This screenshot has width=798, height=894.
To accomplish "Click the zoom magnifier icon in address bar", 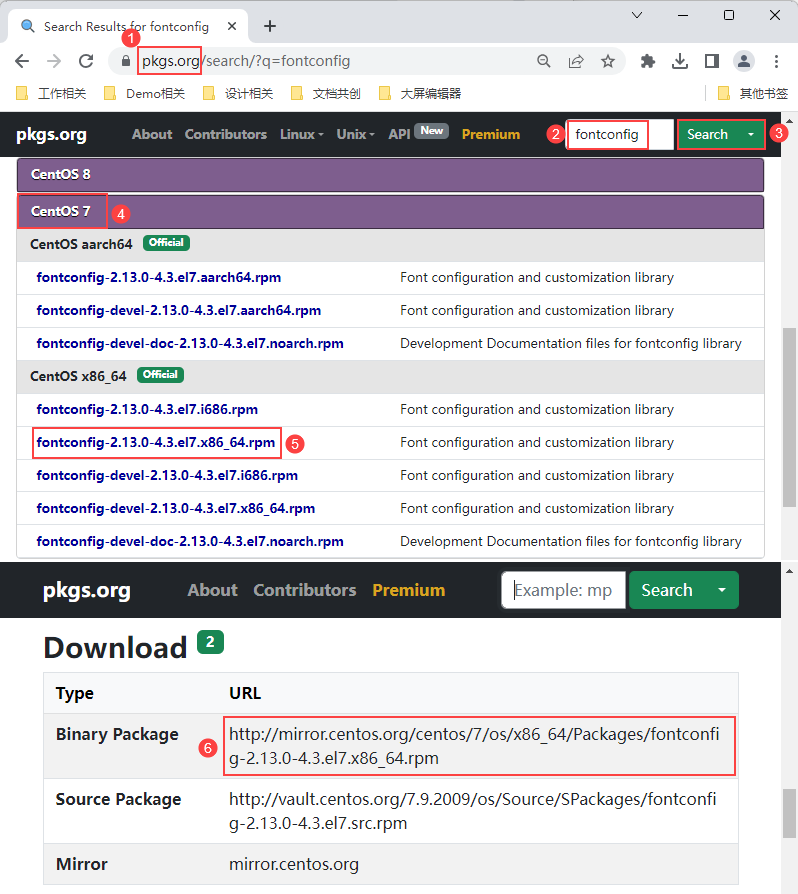I will [544, 61].
